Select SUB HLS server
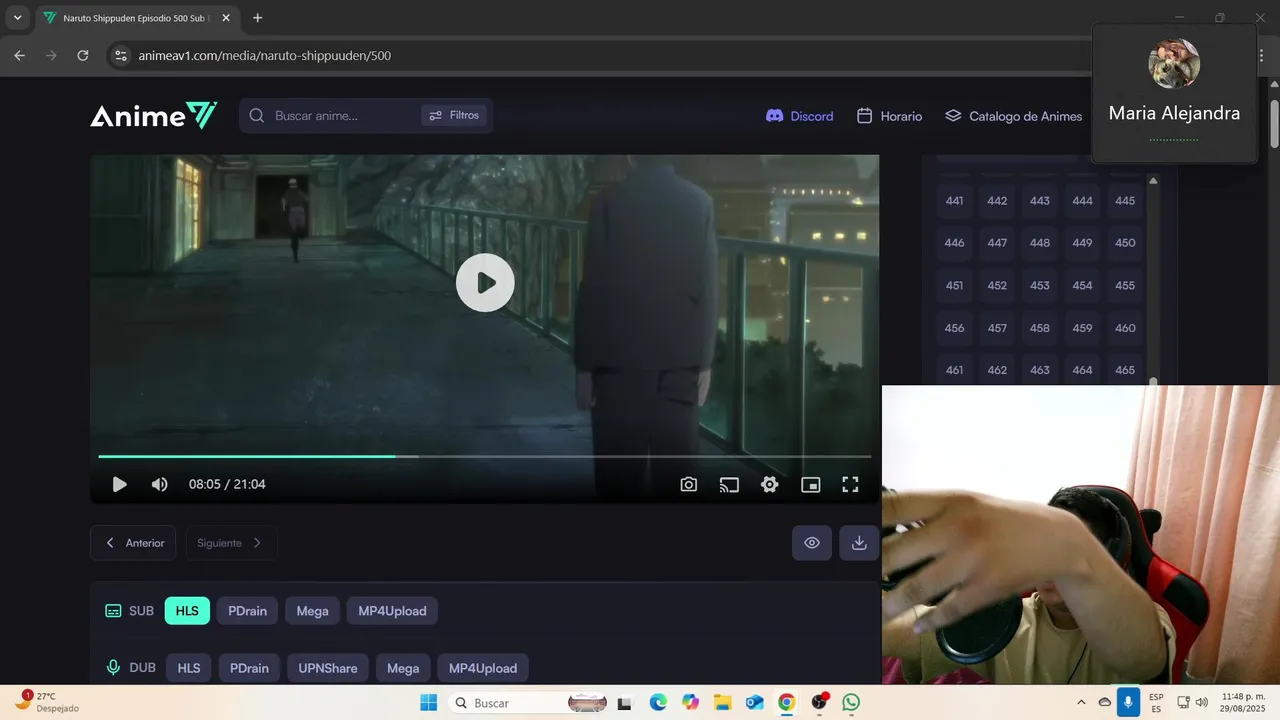1280x720 pixels. 187,611
